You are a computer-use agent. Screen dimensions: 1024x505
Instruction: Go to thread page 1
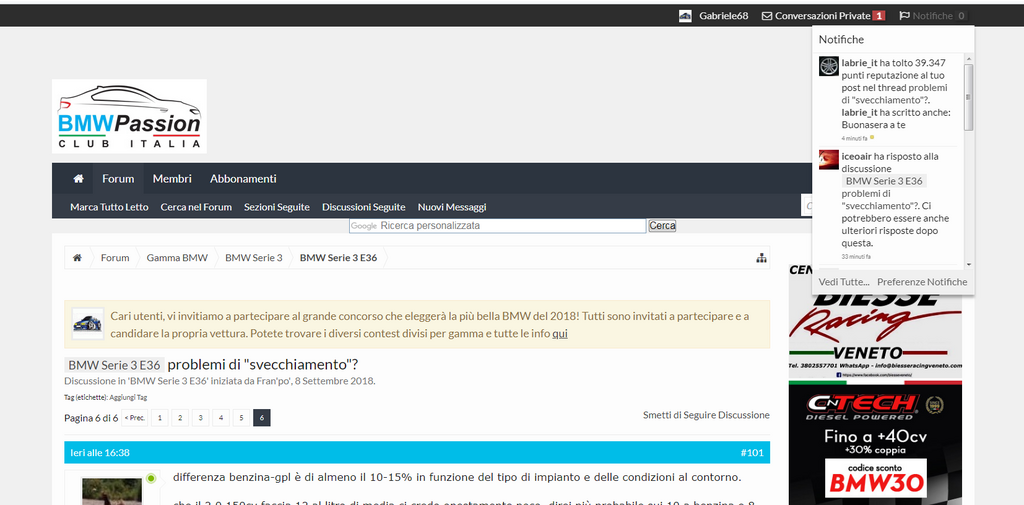(x=160, y=418)
